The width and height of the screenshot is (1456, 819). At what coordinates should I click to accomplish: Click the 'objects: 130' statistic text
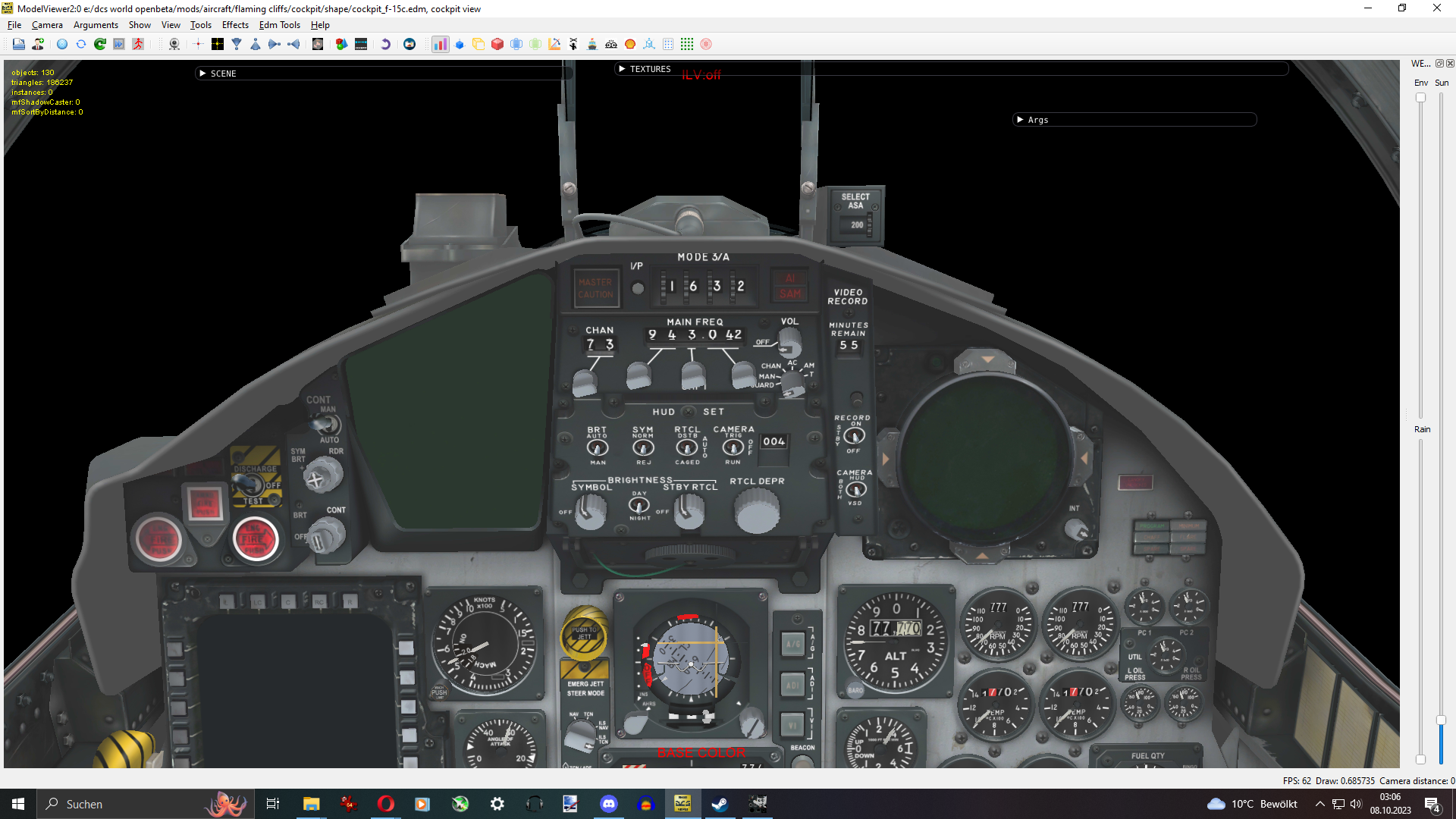coord(33,73)
